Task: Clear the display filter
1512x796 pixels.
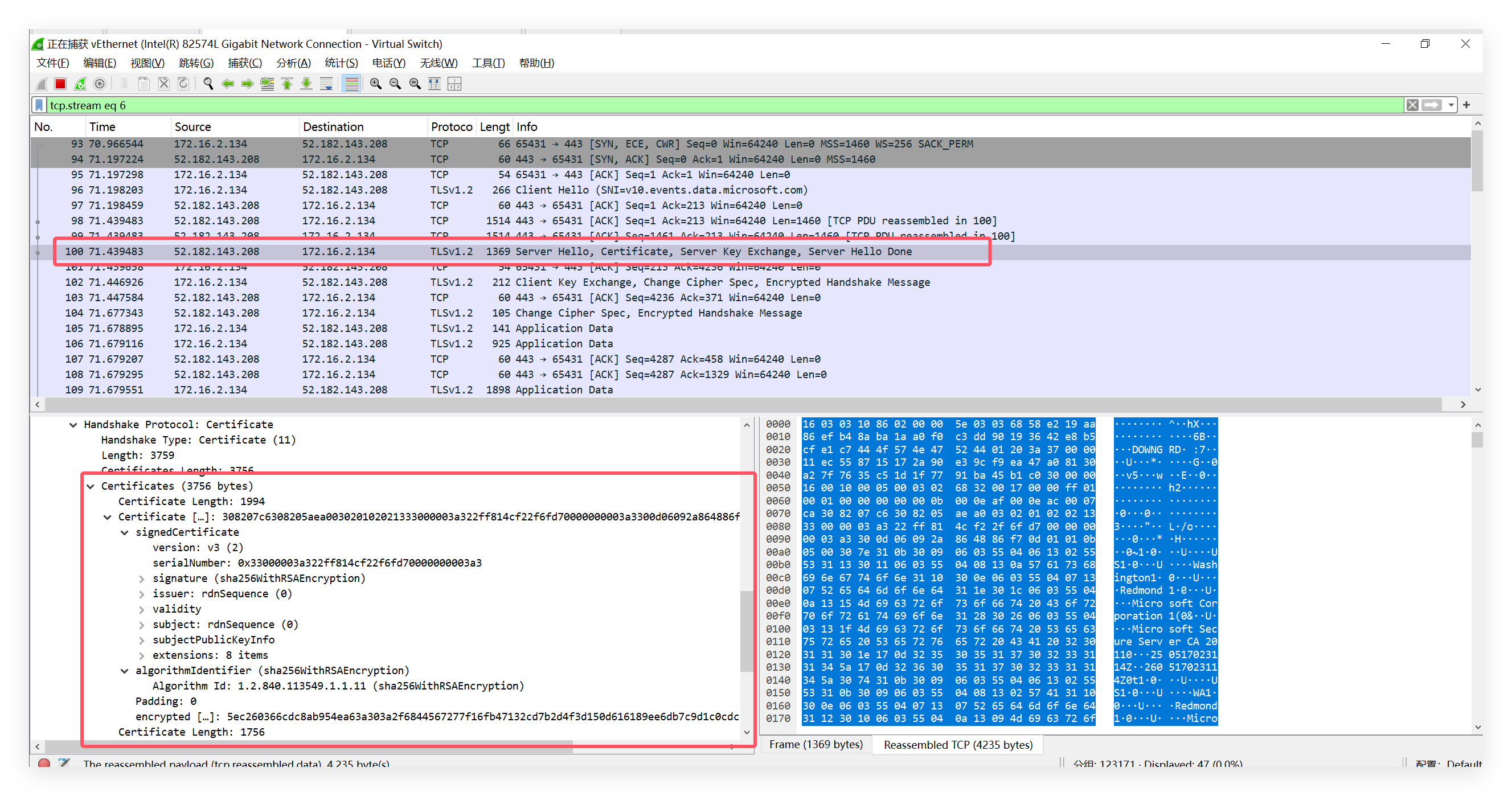Action: click(1412, 105)
